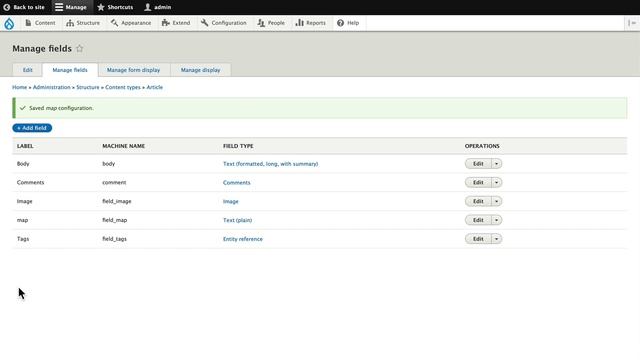640x360 pixels.
Task: Click Edit button for Tags field
Action: [x=478, y=239]
